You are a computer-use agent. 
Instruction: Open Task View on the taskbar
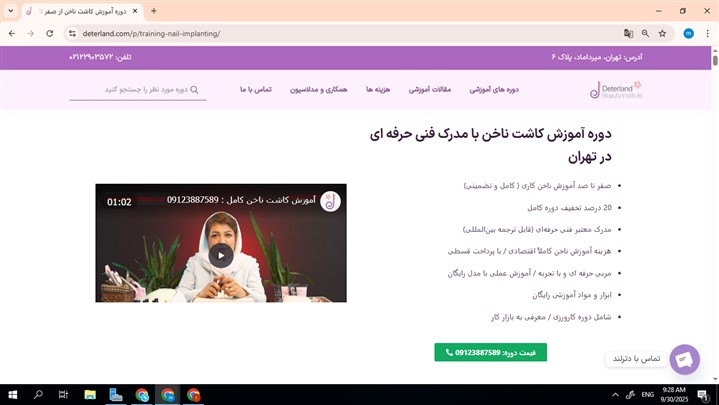pos(63,395)
